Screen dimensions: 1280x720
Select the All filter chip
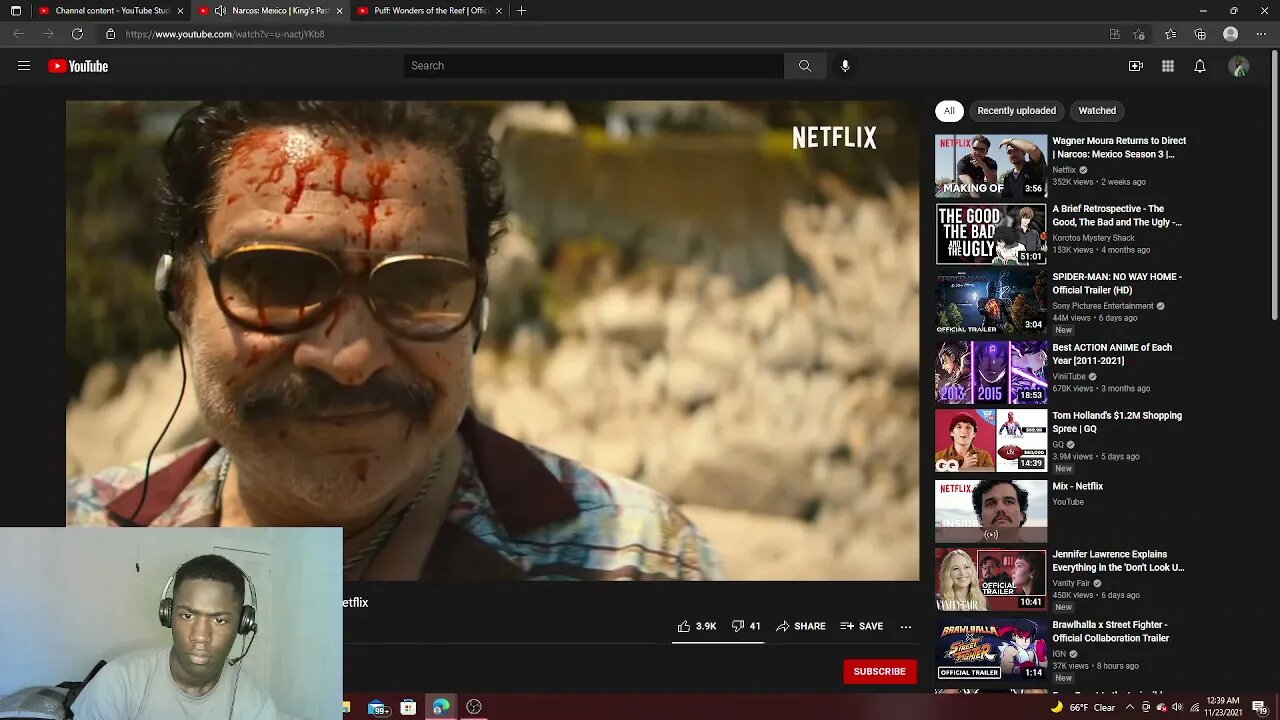point(949,111)
